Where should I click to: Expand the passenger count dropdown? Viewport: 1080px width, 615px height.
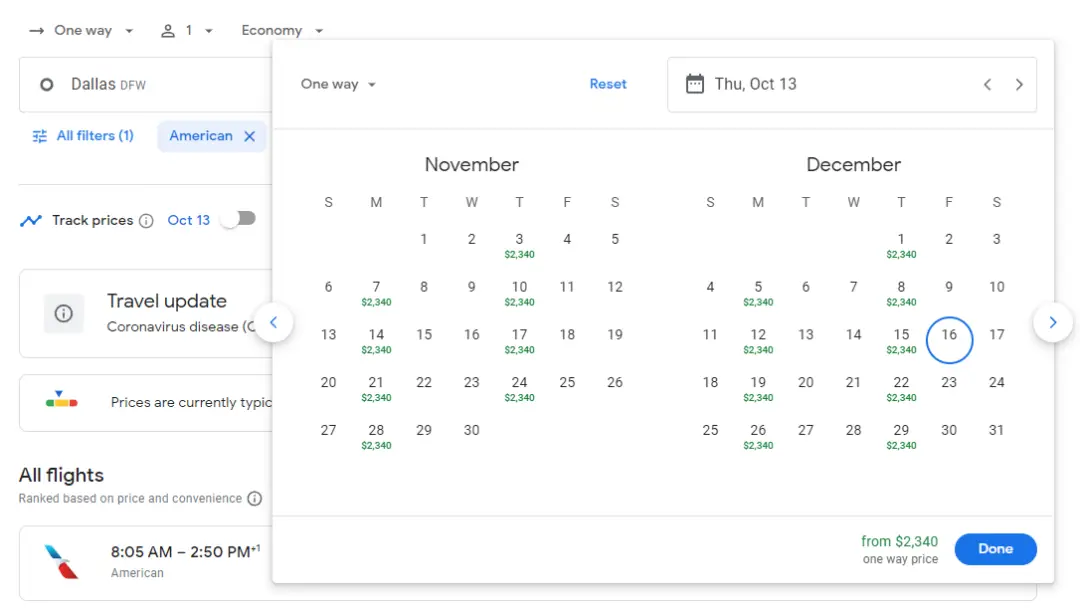[187, 31]
